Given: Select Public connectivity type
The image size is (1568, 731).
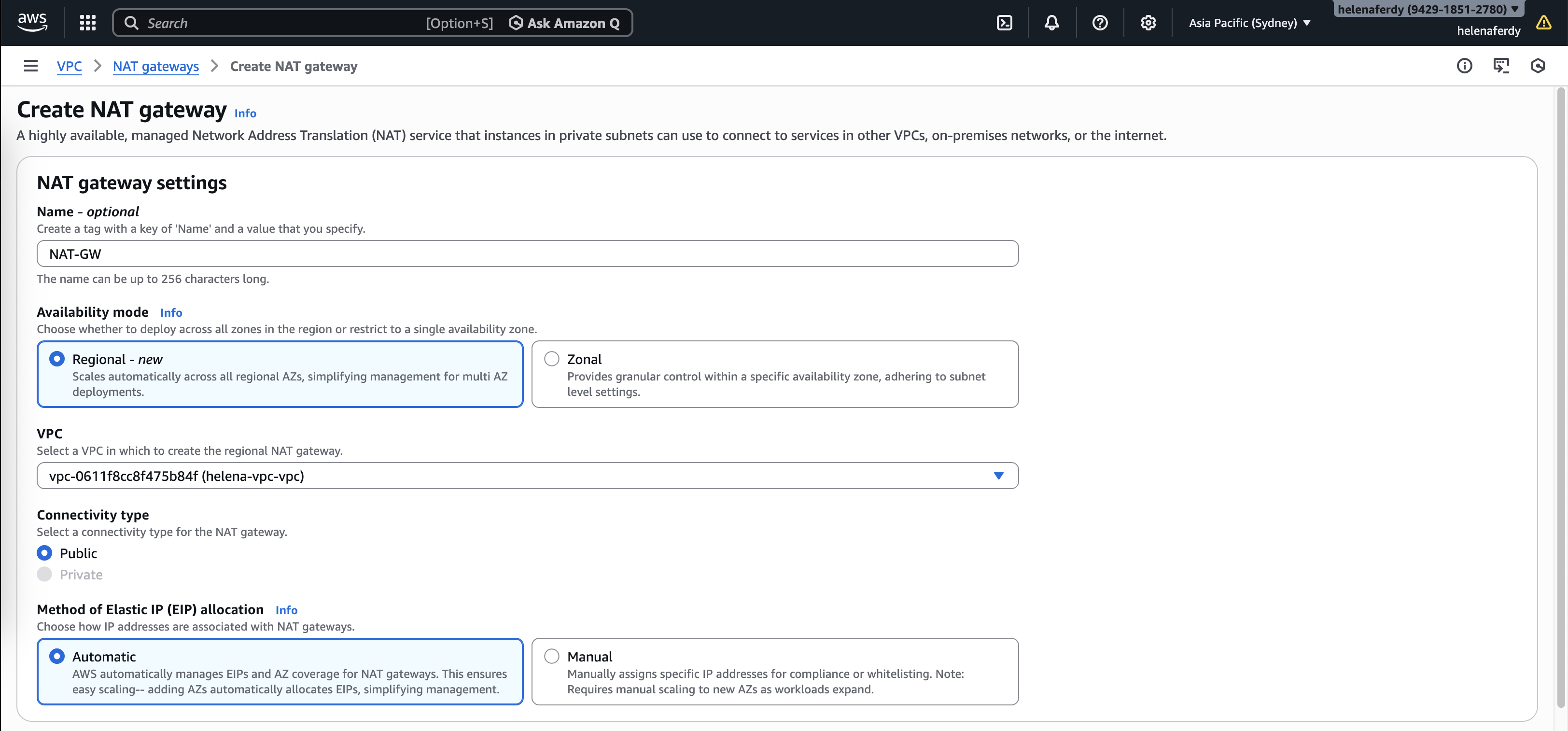Looking at the screenshot, I should (x=44, y=553).
